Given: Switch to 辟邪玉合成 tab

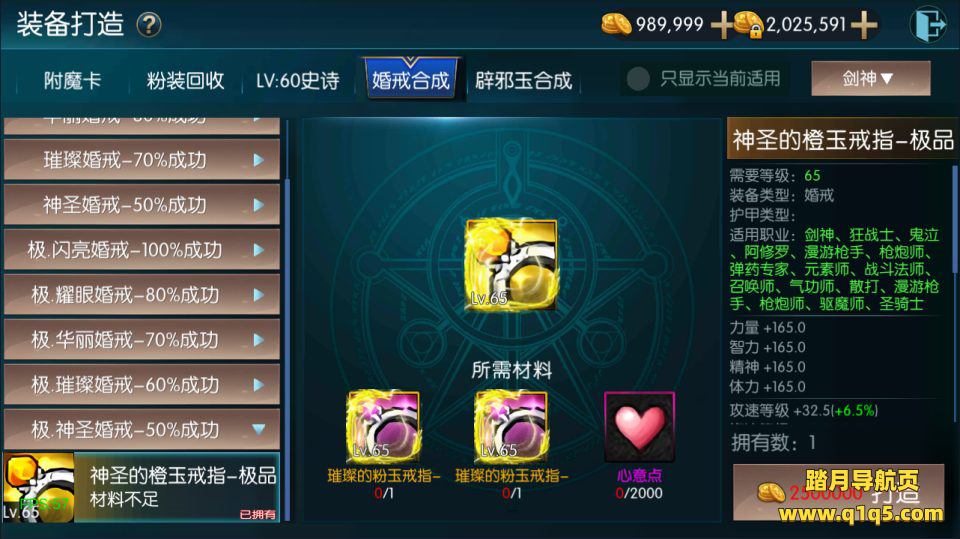Looking at the screenshot, I should click(523, 80).
